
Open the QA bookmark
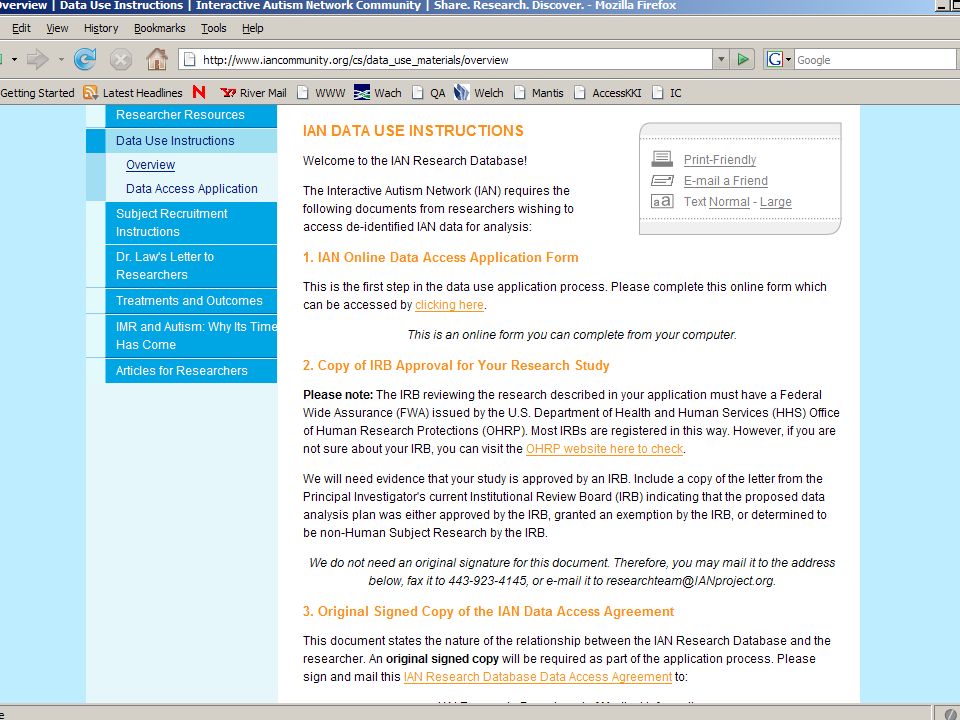[x=429, y=93]
